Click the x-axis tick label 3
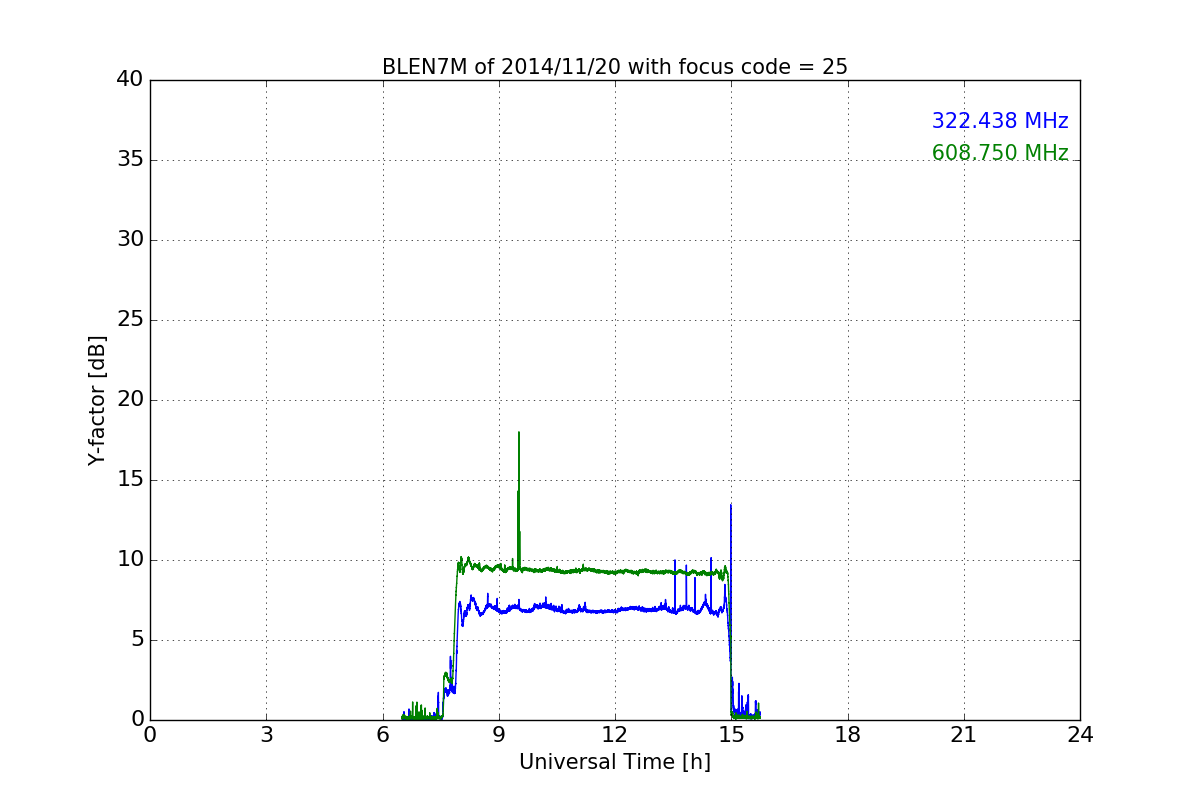Viewport: 1200px width, 800px height. pos(266,735)
